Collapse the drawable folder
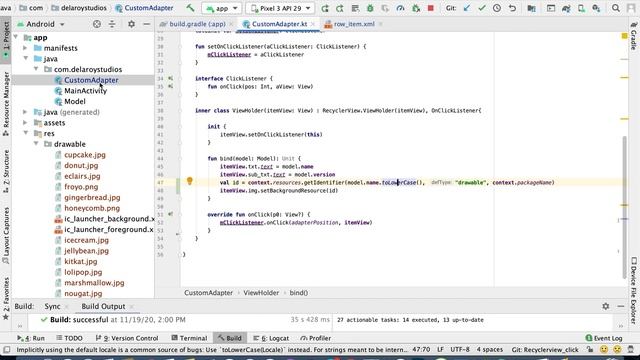This screenshot has height=360, width=640. (x=36, y=144)
